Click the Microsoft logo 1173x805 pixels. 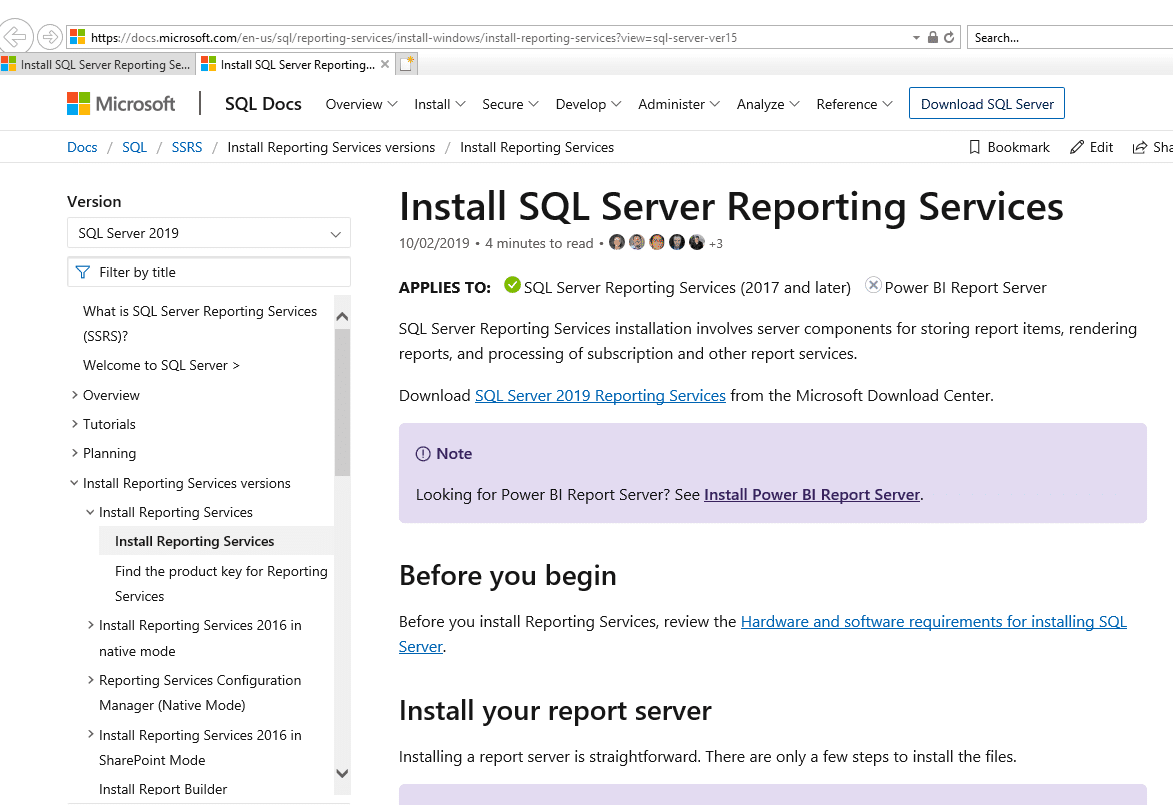click(x=121, y=104)
